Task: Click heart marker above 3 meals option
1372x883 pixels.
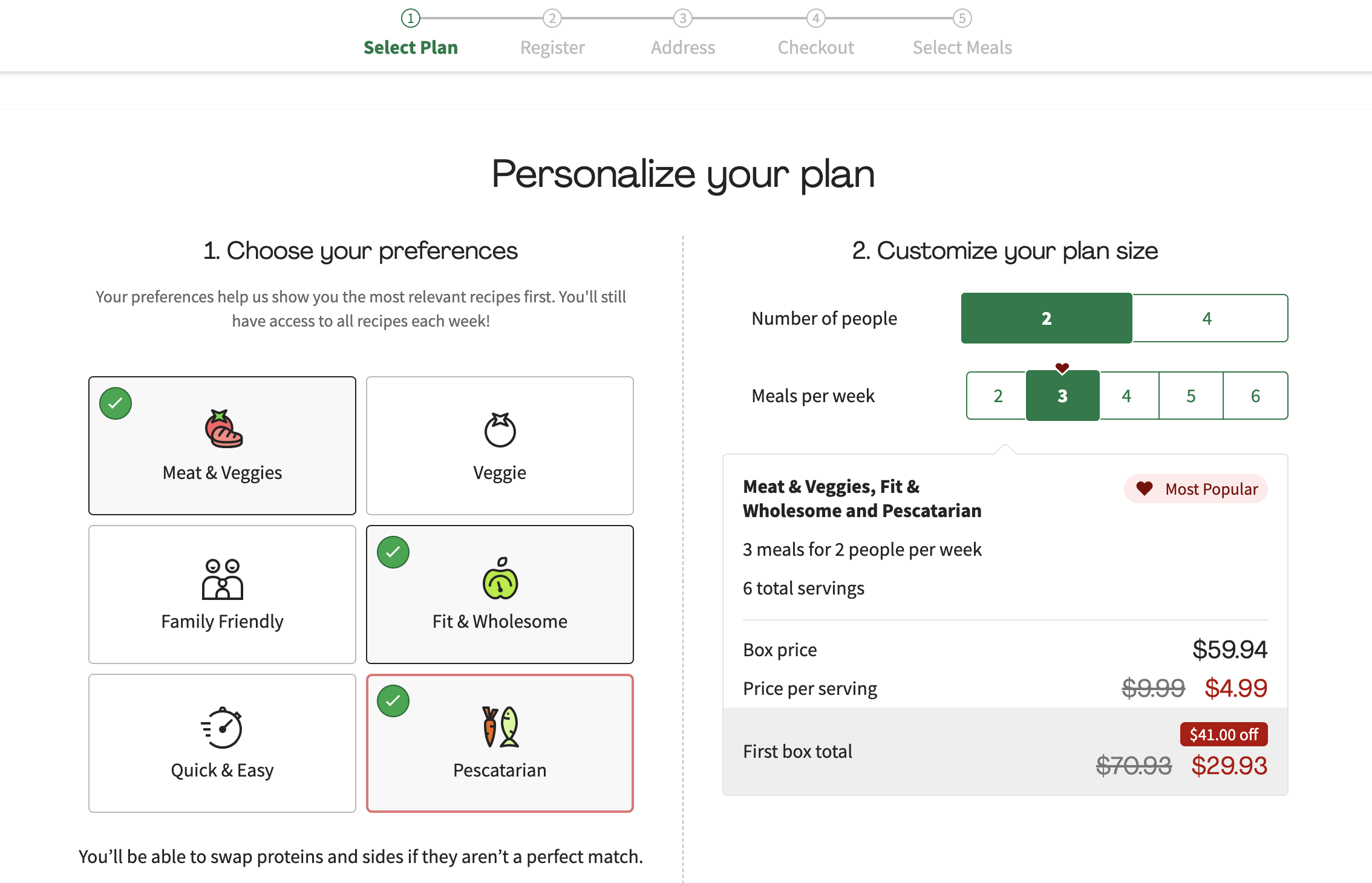Action: [1062, 368]
